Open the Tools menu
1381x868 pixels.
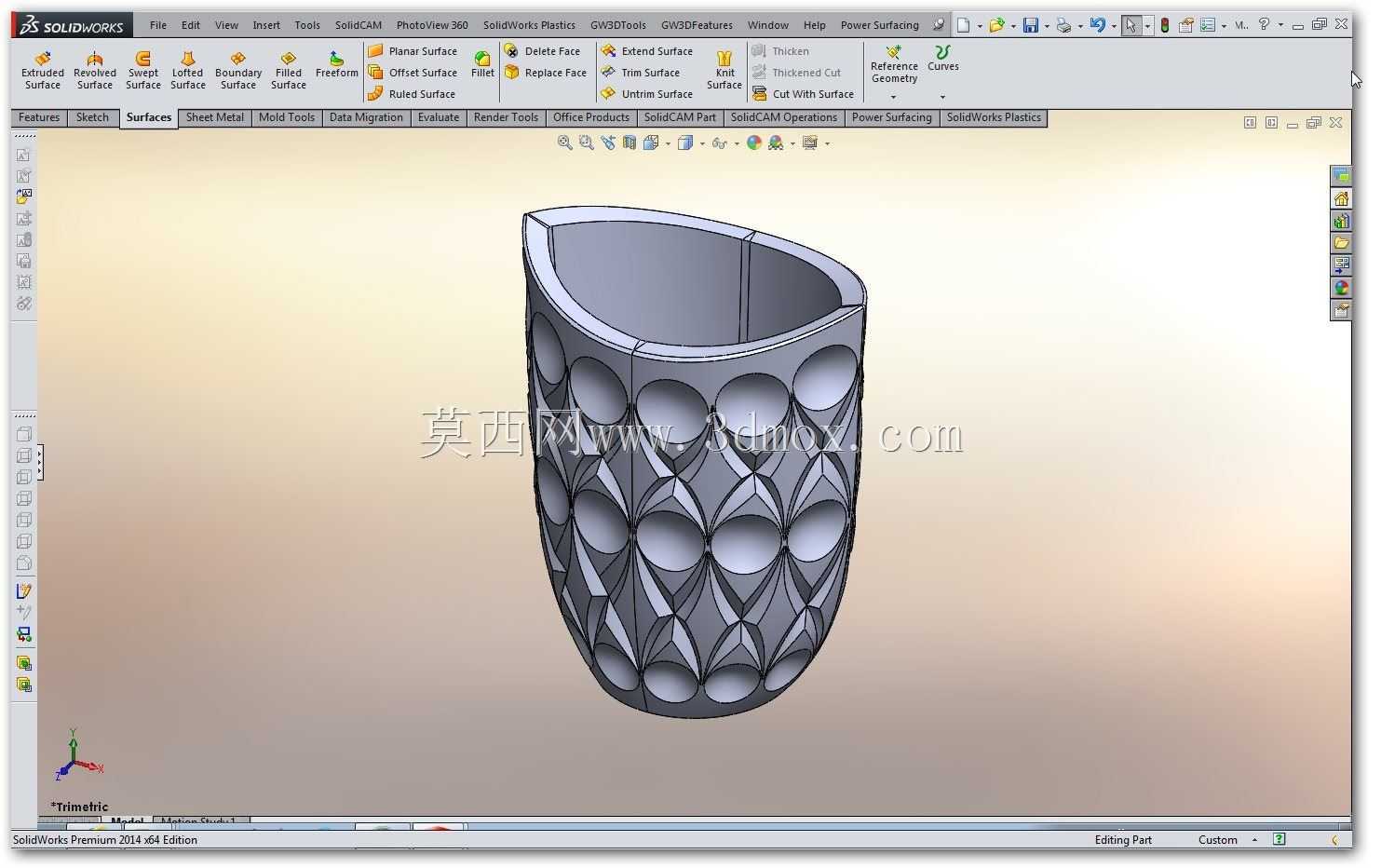(x=307, y=25)
